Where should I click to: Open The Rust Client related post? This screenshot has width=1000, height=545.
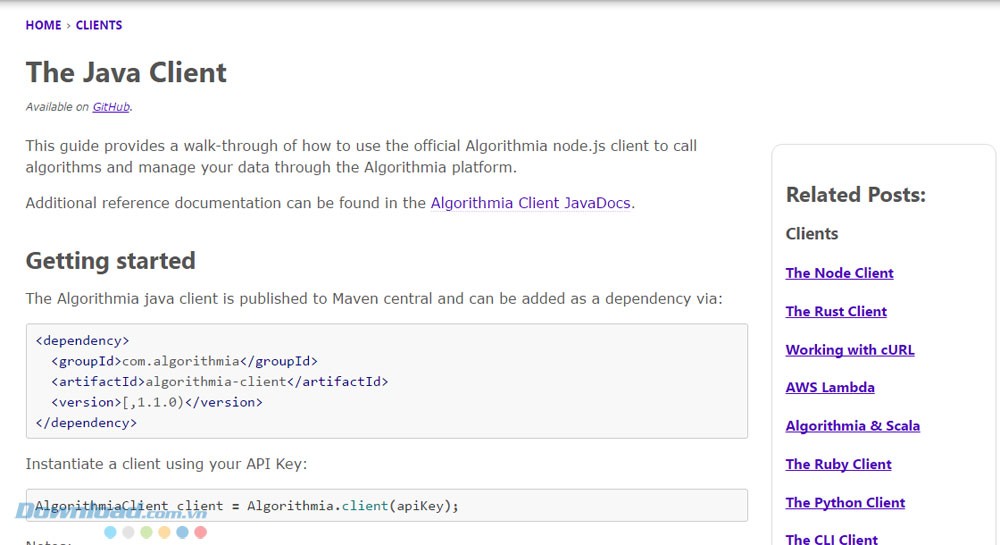(x=836, y=311)
